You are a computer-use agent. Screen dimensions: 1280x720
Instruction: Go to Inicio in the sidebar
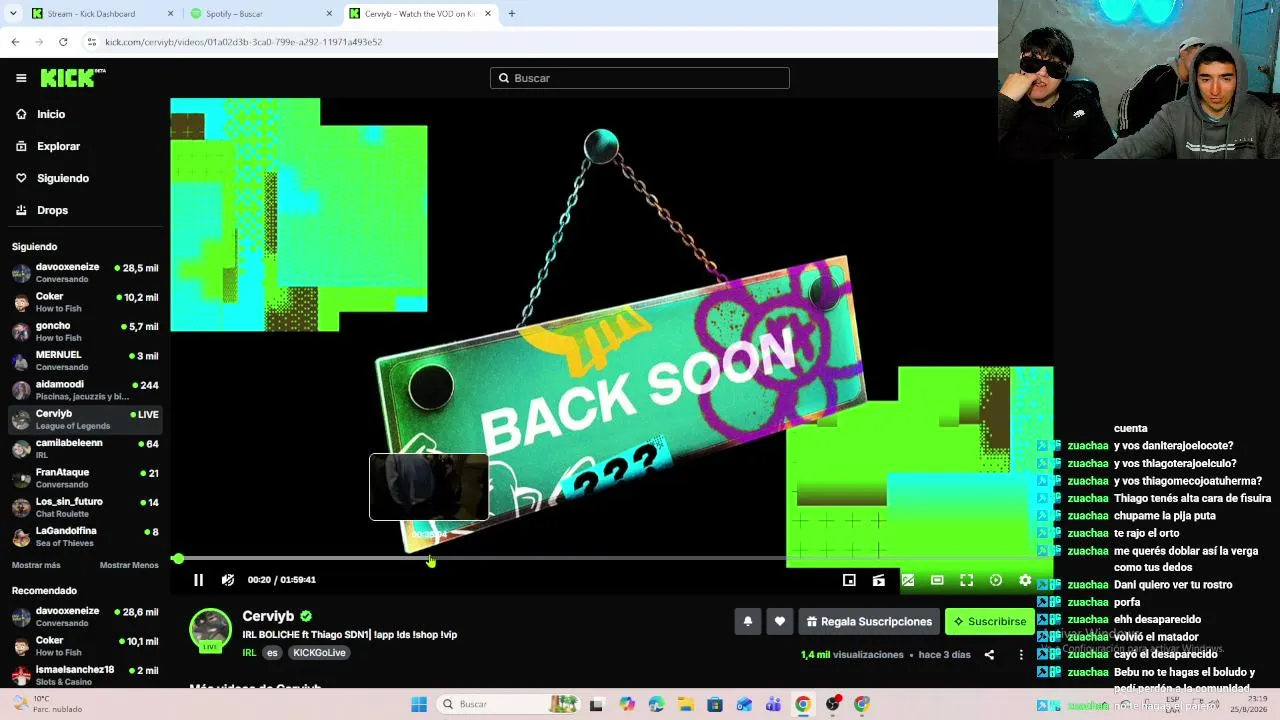tap(50, 114)
